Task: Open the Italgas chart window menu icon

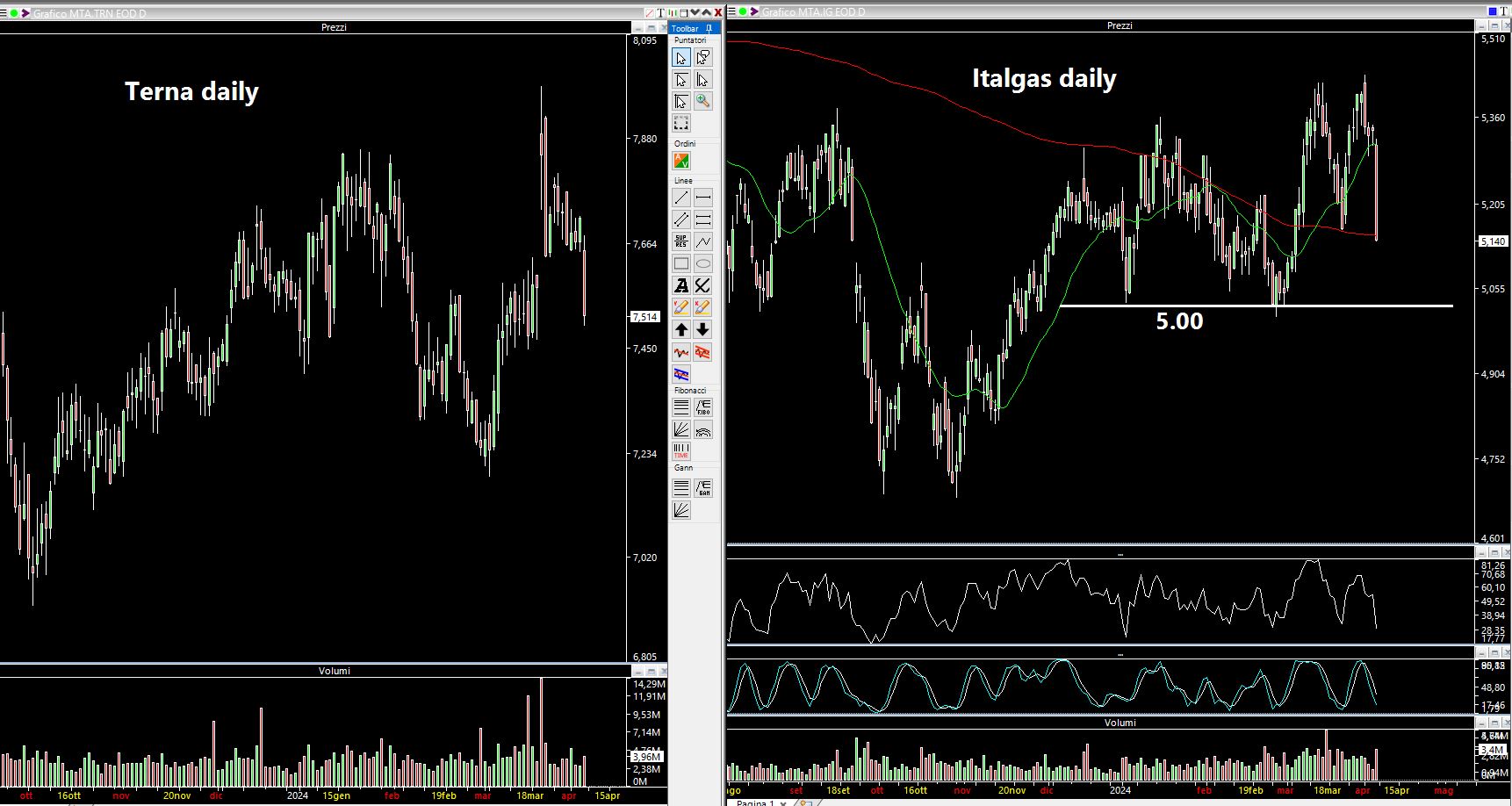Action: pyautogui.click(x=732, y=11)
